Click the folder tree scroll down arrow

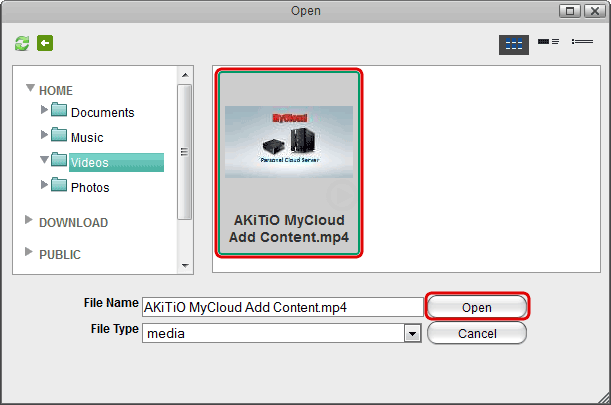tap(184, 266)
